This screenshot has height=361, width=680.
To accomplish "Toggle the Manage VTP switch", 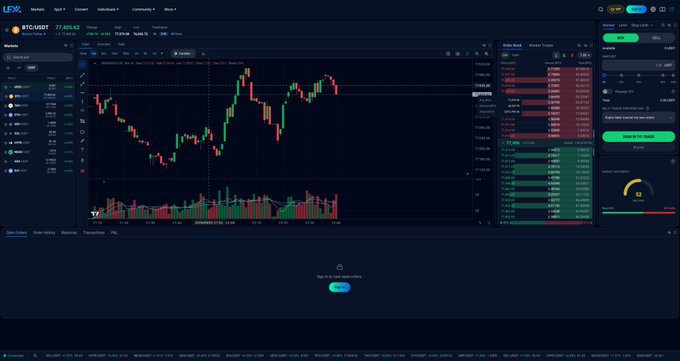I will 607,91.
